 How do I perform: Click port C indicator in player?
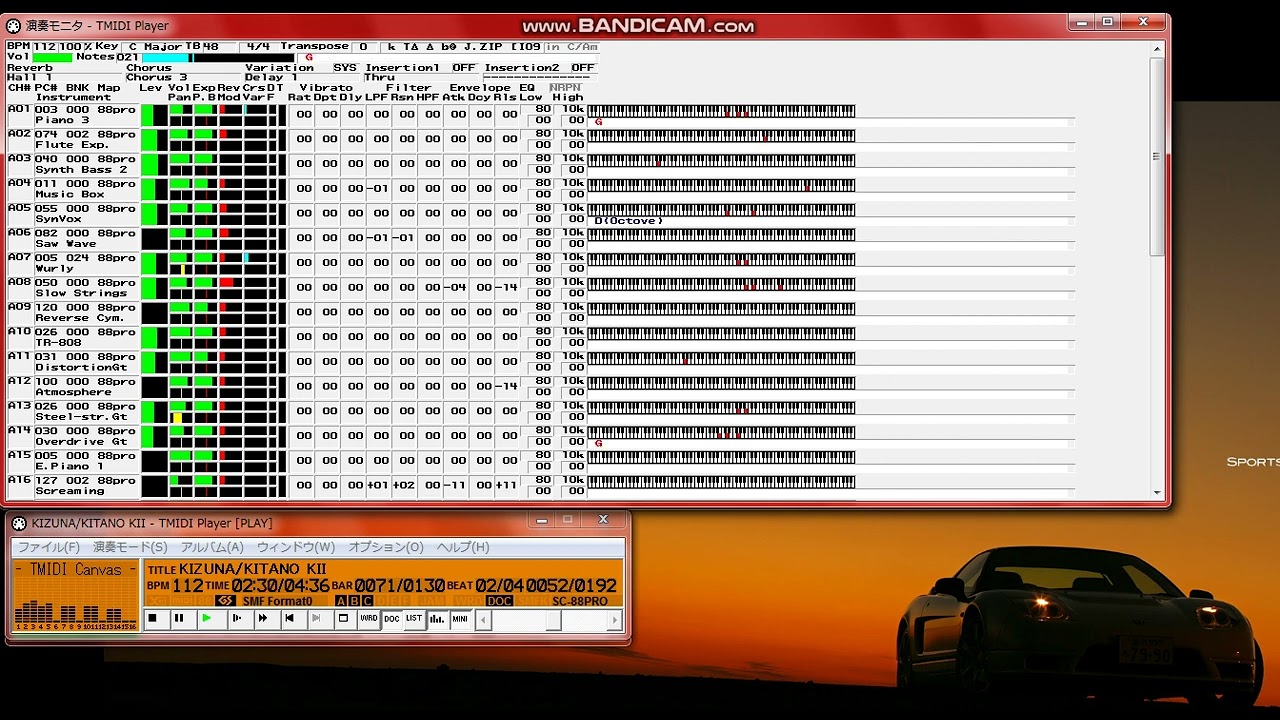coord(367,601)
